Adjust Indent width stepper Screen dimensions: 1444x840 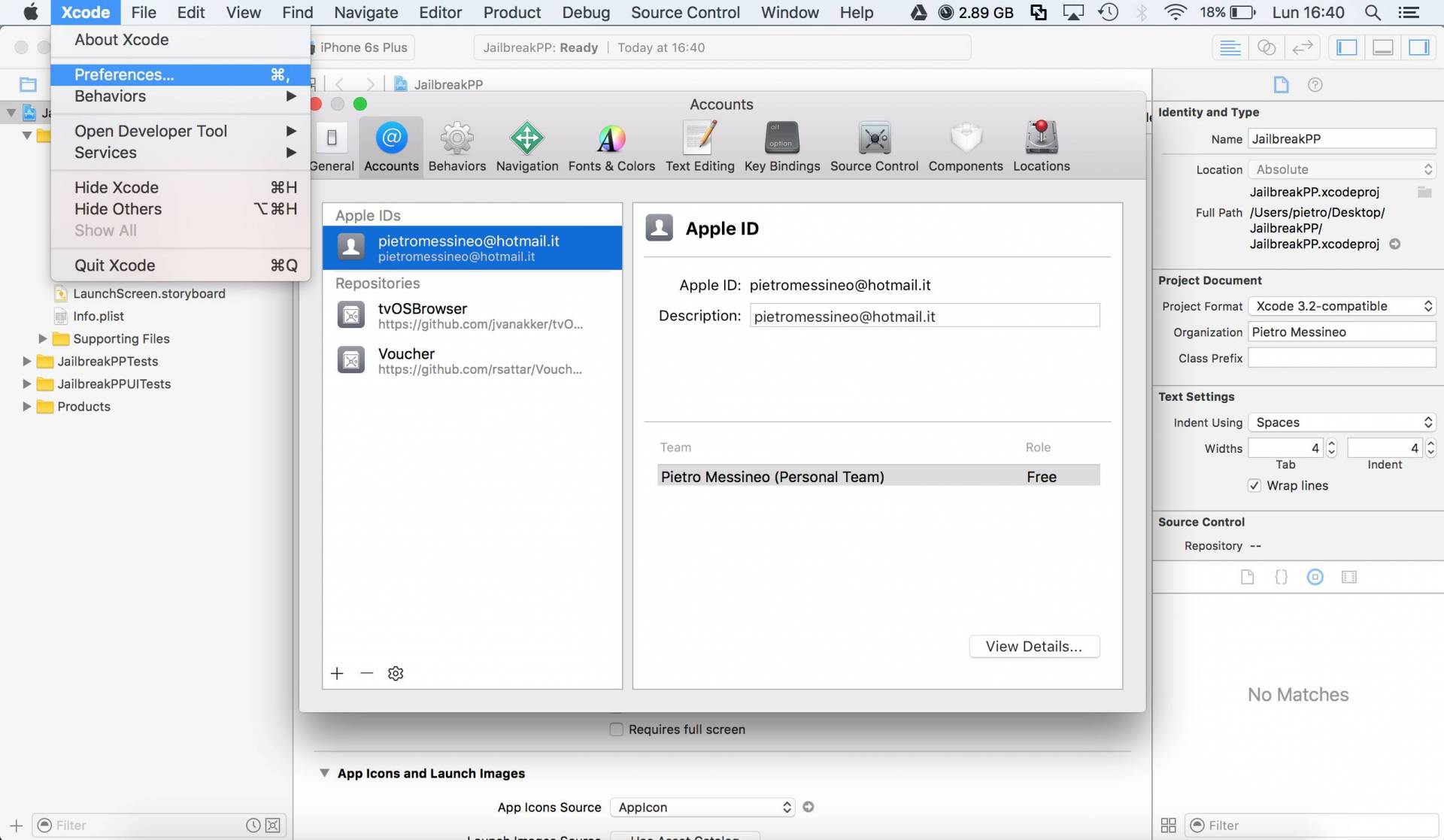click(x=1430, y=447)
